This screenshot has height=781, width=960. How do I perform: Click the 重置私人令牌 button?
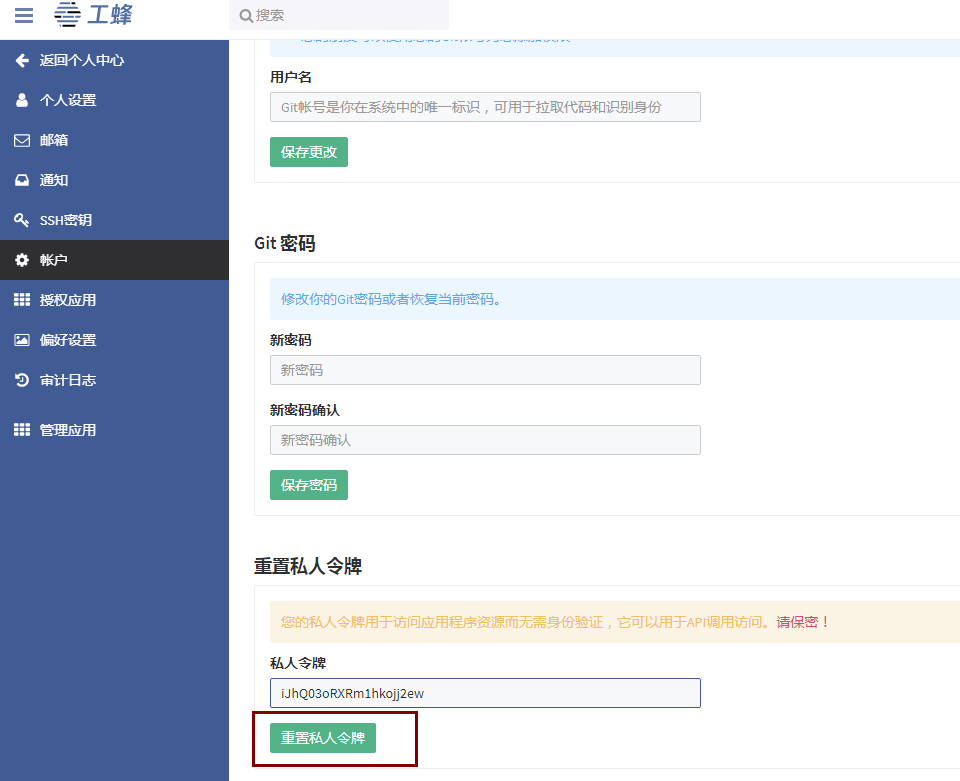point(322,738)
